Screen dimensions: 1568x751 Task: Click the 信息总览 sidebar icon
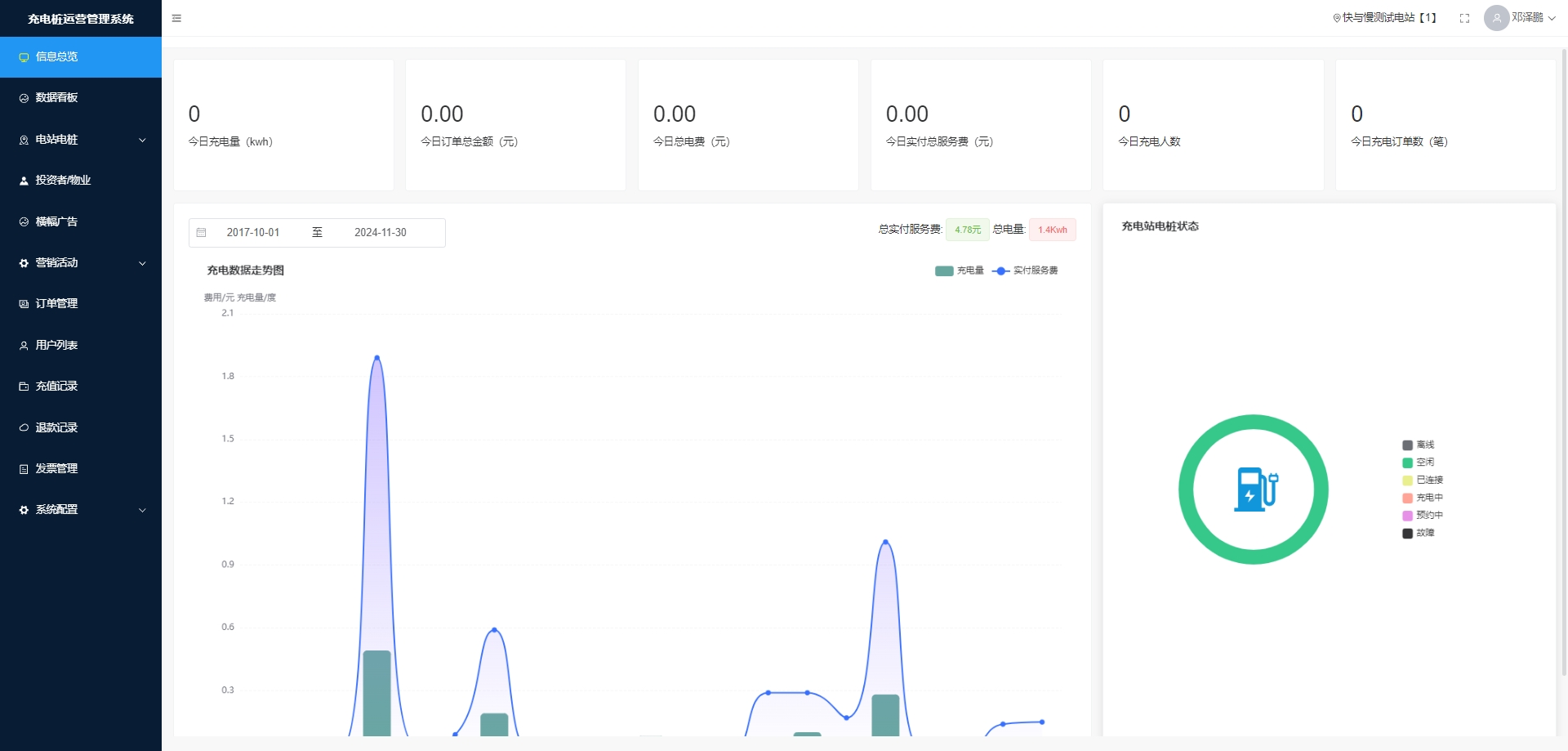tap(24, 57)
